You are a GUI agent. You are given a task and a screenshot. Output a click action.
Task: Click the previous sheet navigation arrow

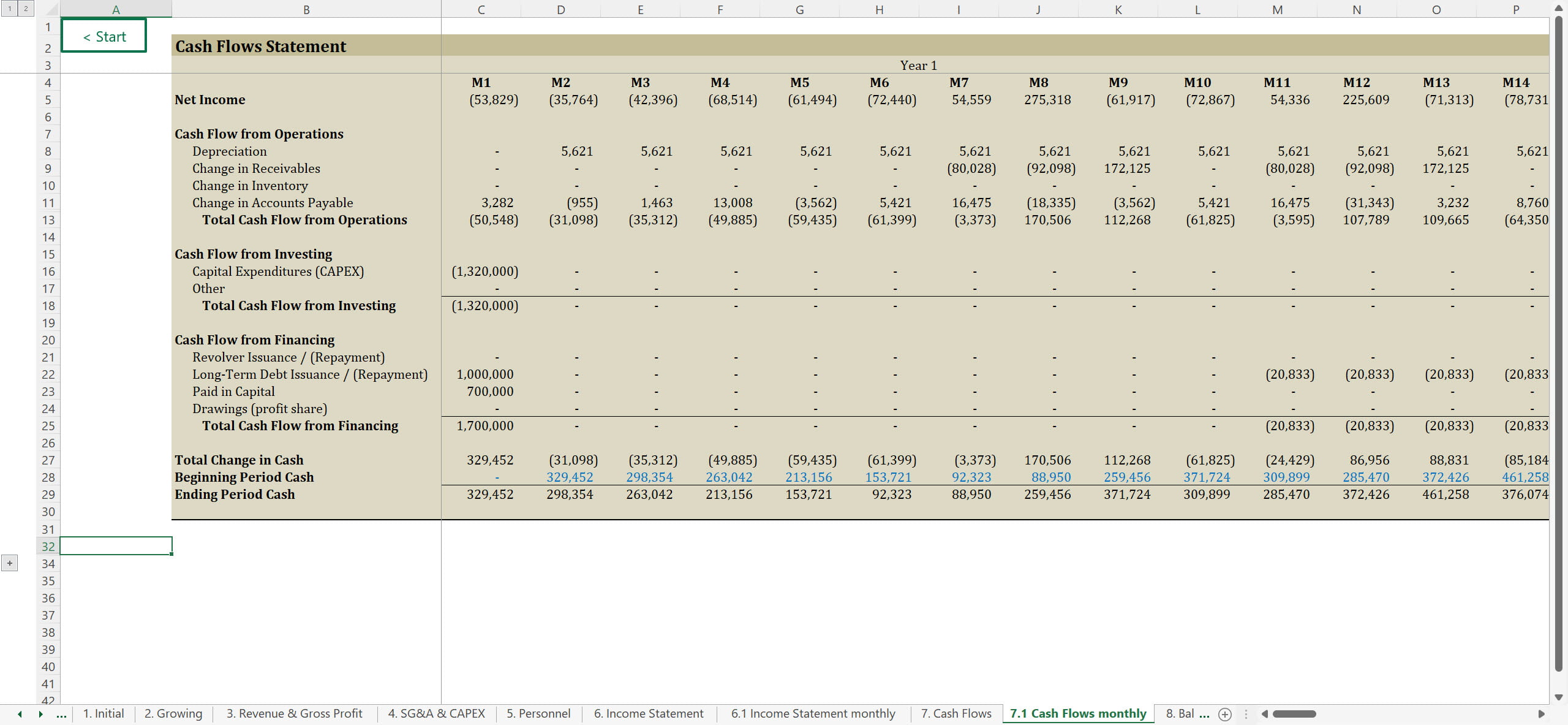click(20, 714)
